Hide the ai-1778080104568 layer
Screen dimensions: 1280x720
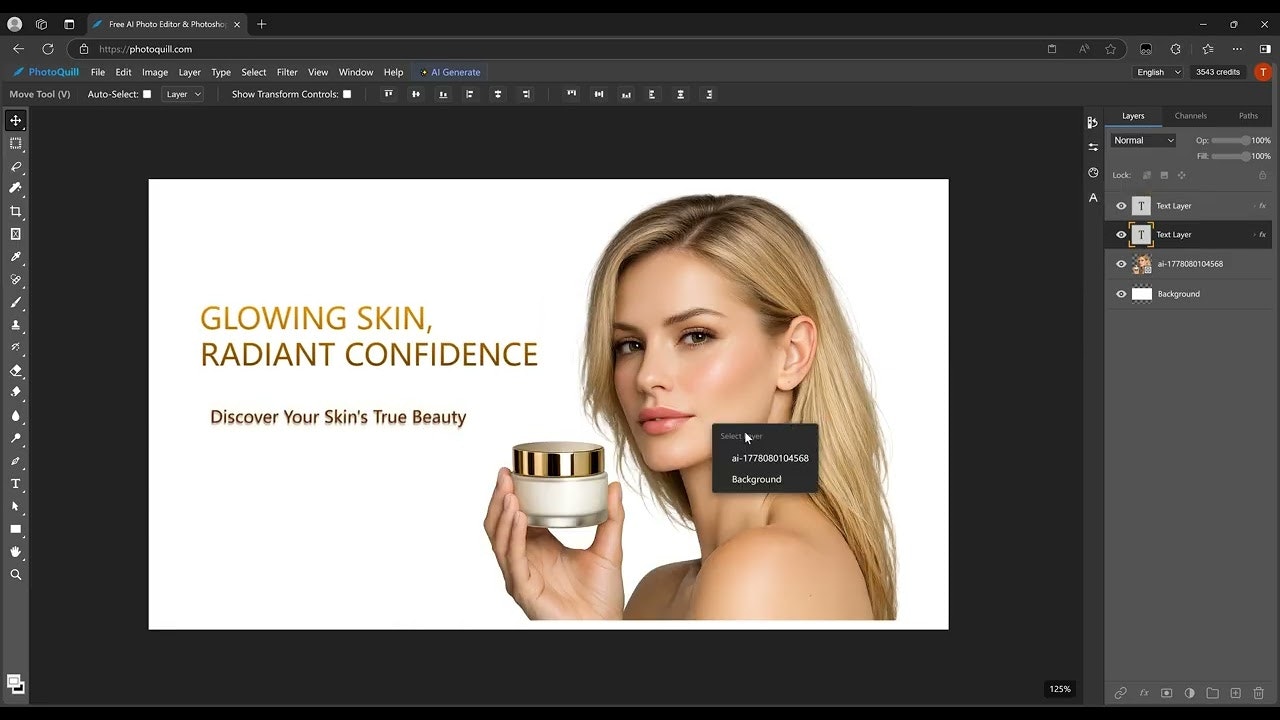click(1121, 264)
